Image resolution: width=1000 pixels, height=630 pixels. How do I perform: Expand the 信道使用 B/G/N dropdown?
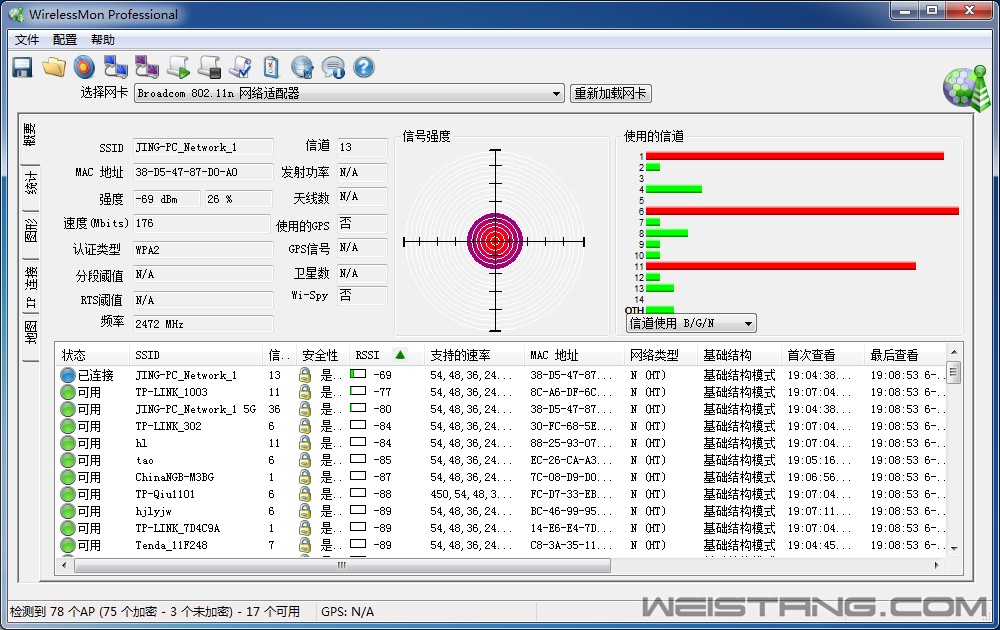click(748, 323)
